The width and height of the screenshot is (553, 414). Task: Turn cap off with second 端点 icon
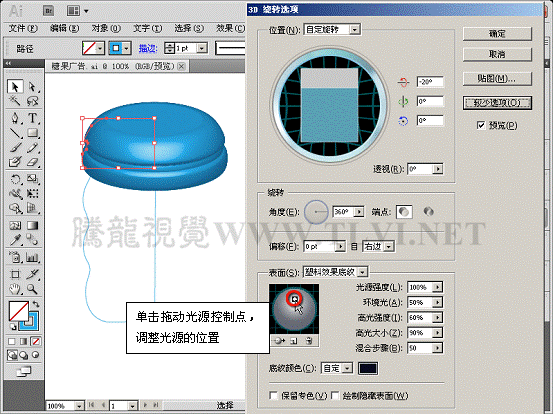(428, 212)
